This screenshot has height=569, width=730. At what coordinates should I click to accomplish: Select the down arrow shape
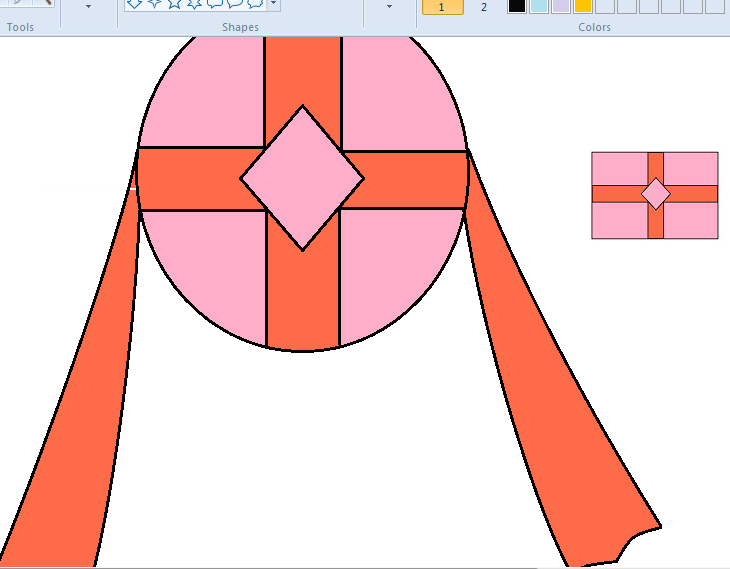134,4
